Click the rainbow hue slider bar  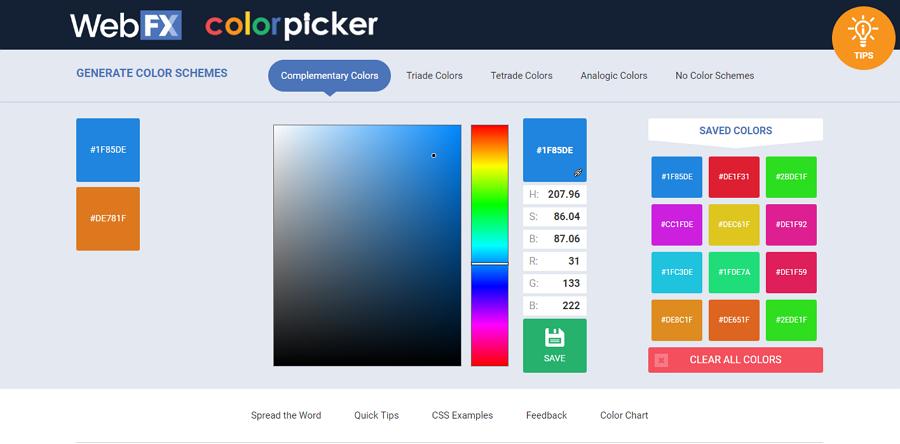coord(490,245)
